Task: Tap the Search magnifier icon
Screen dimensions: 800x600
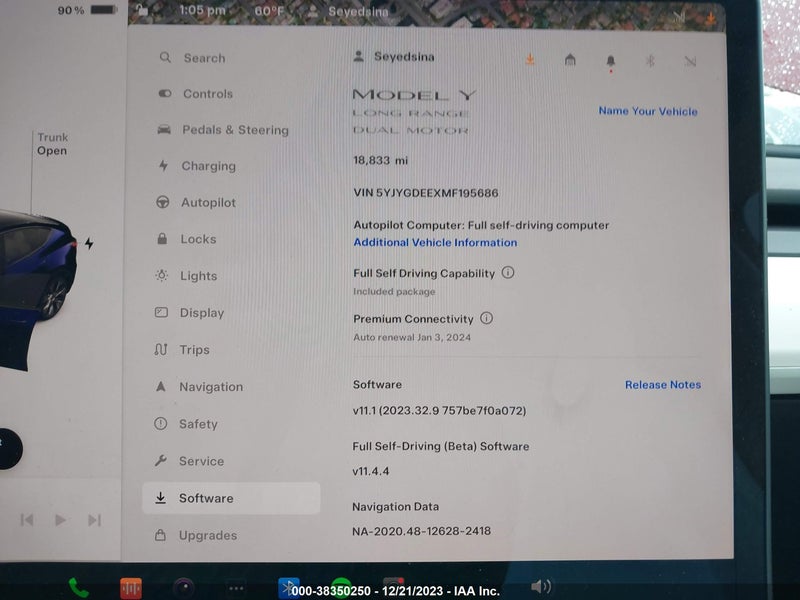Action: [165, 57]
